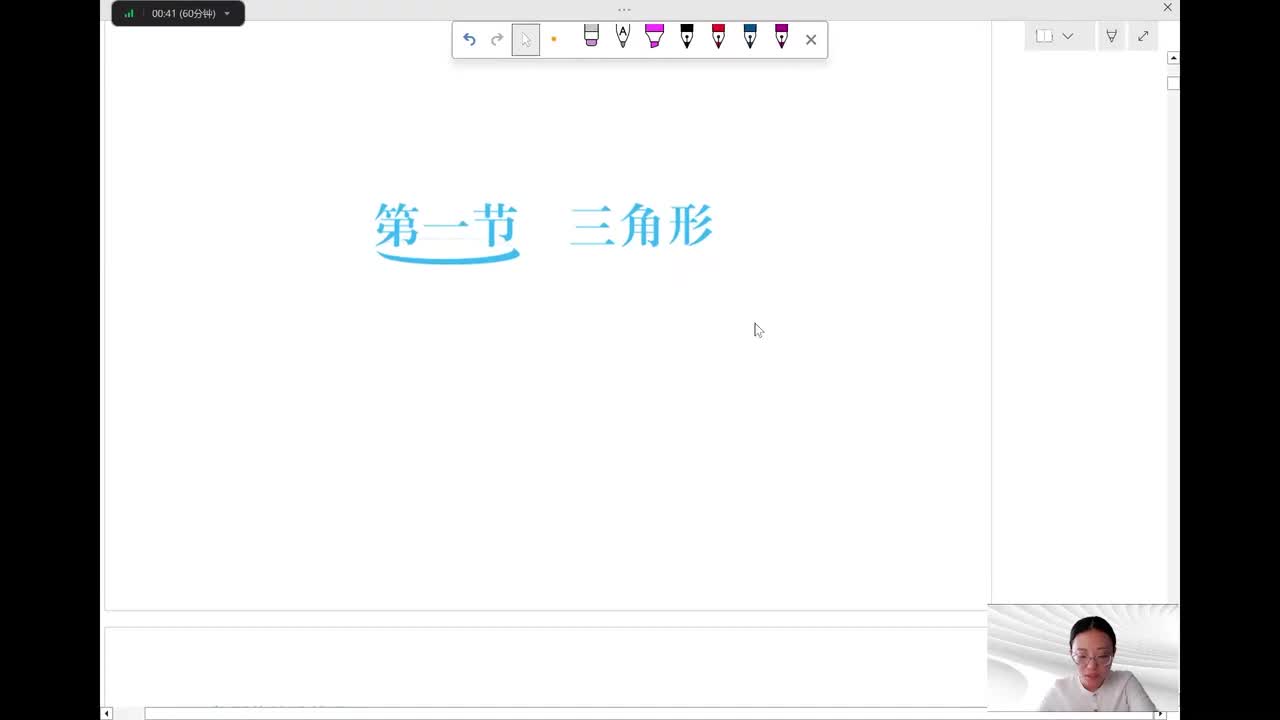Close the window with top-right X
Viewport: 1280px width, 720px height.
pyautogui.click(x=1167, y=8)
